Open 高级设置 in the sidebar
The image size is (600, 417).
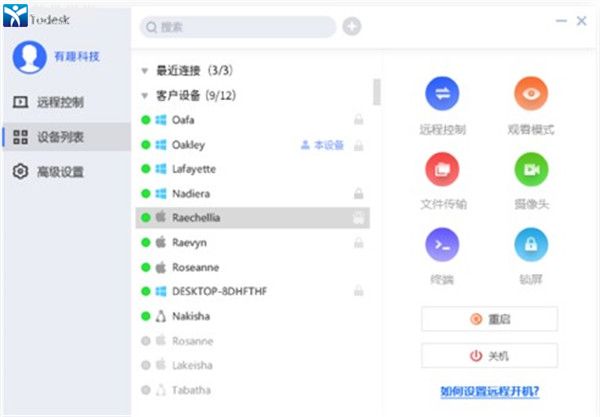[x=60, y=172]
